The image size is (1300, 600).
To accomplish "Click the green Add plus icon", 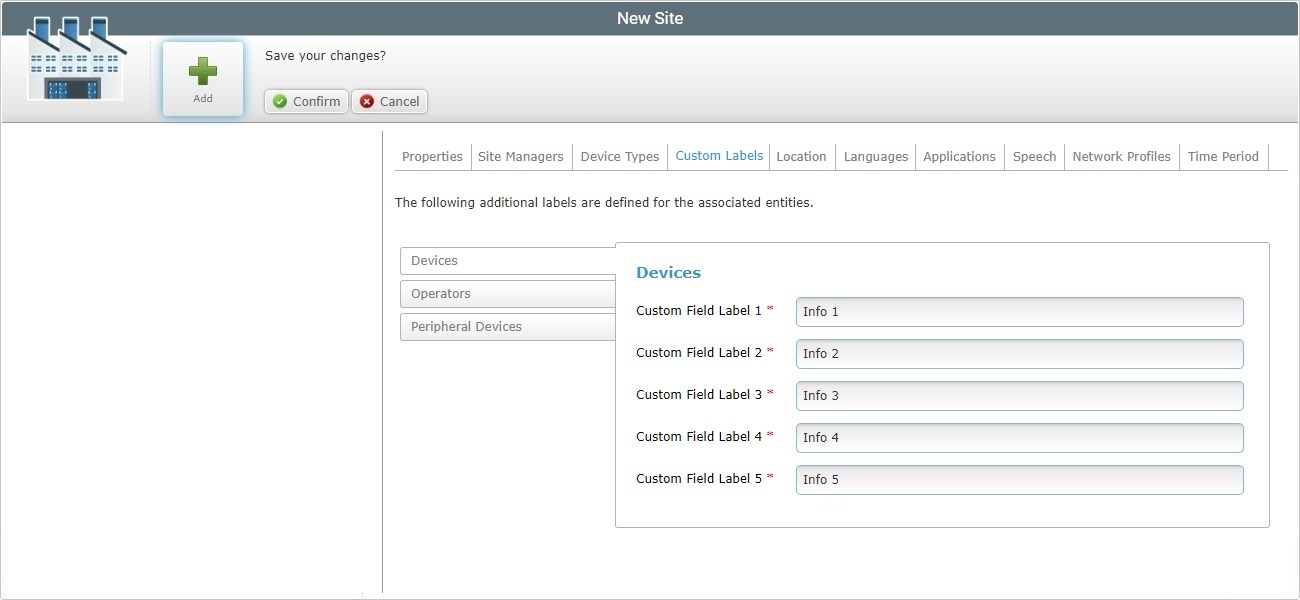I will click(x=202, y=70).
